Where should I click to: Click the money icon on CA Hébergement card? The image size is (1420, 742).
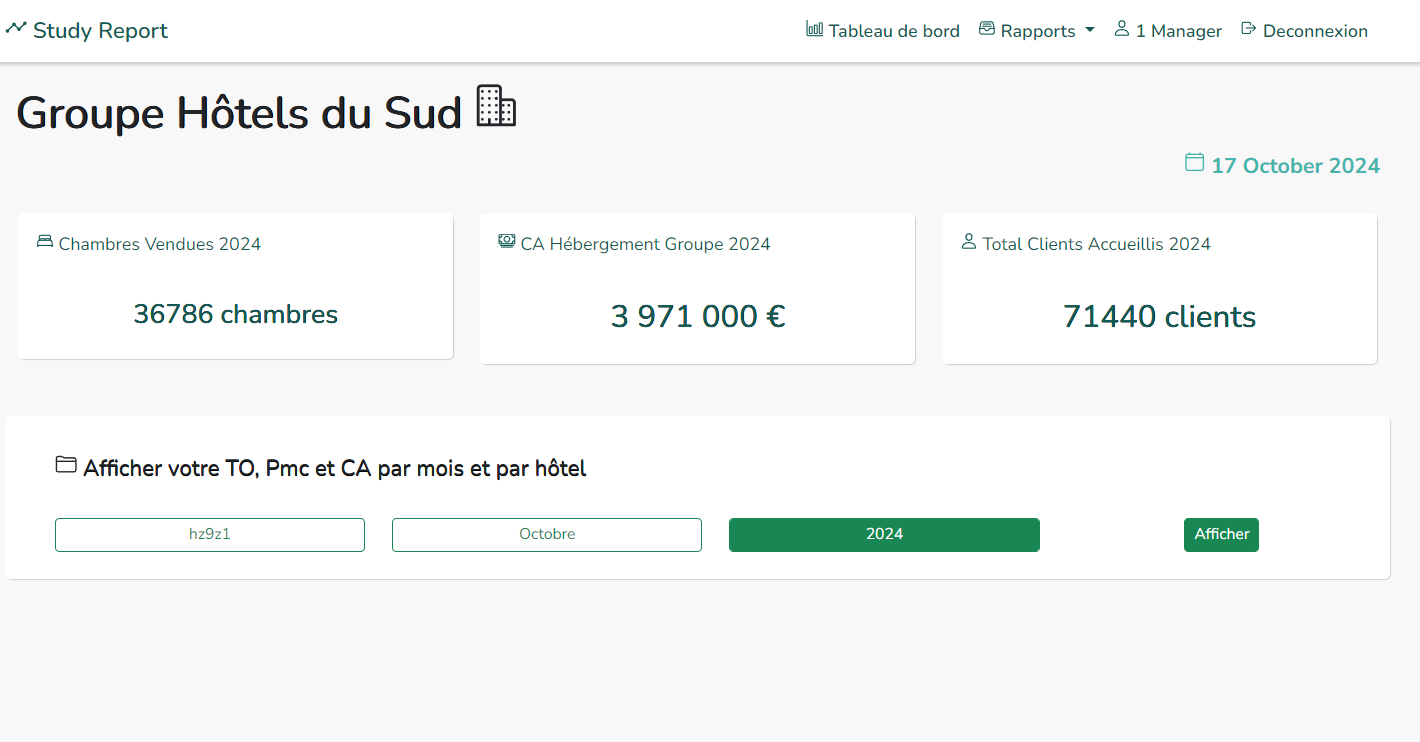[x=507, y=241]
